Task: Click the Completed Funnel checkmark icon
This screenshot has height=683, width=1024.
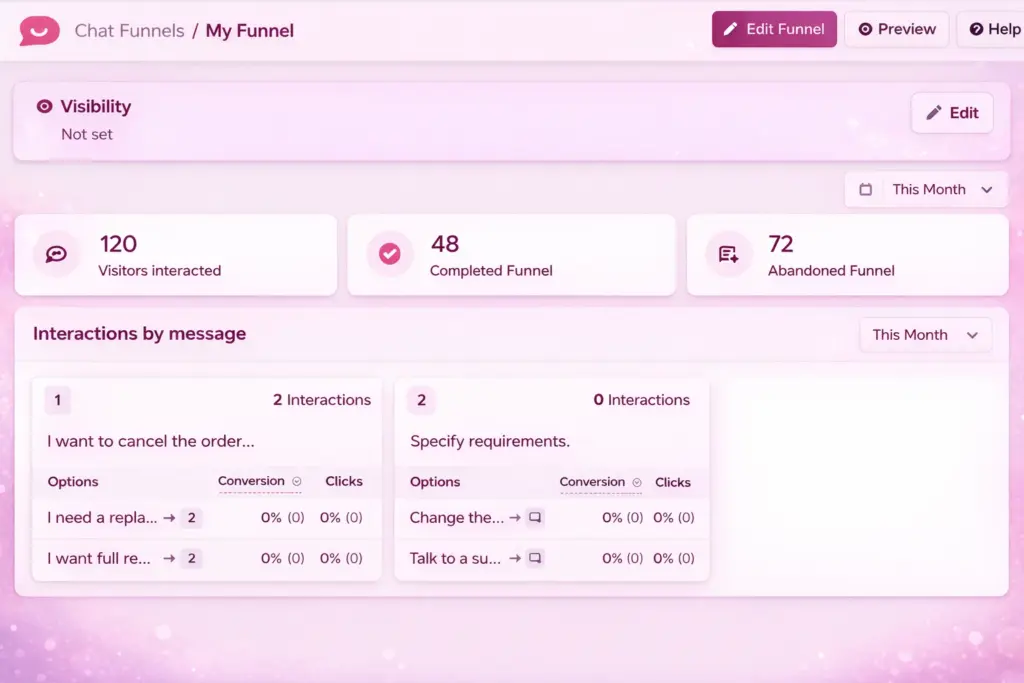Action: click(x=389, y=254)
